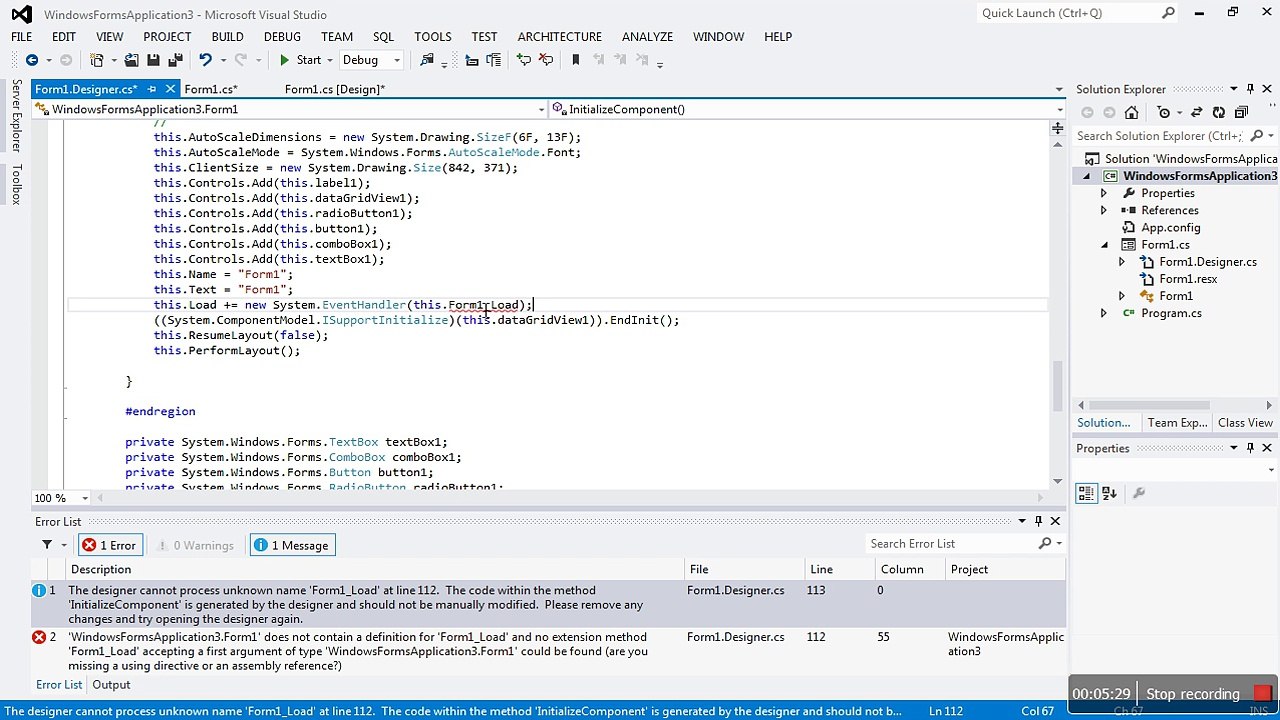
Task: Click the Comment out selected lines icon
Action: 524,60
